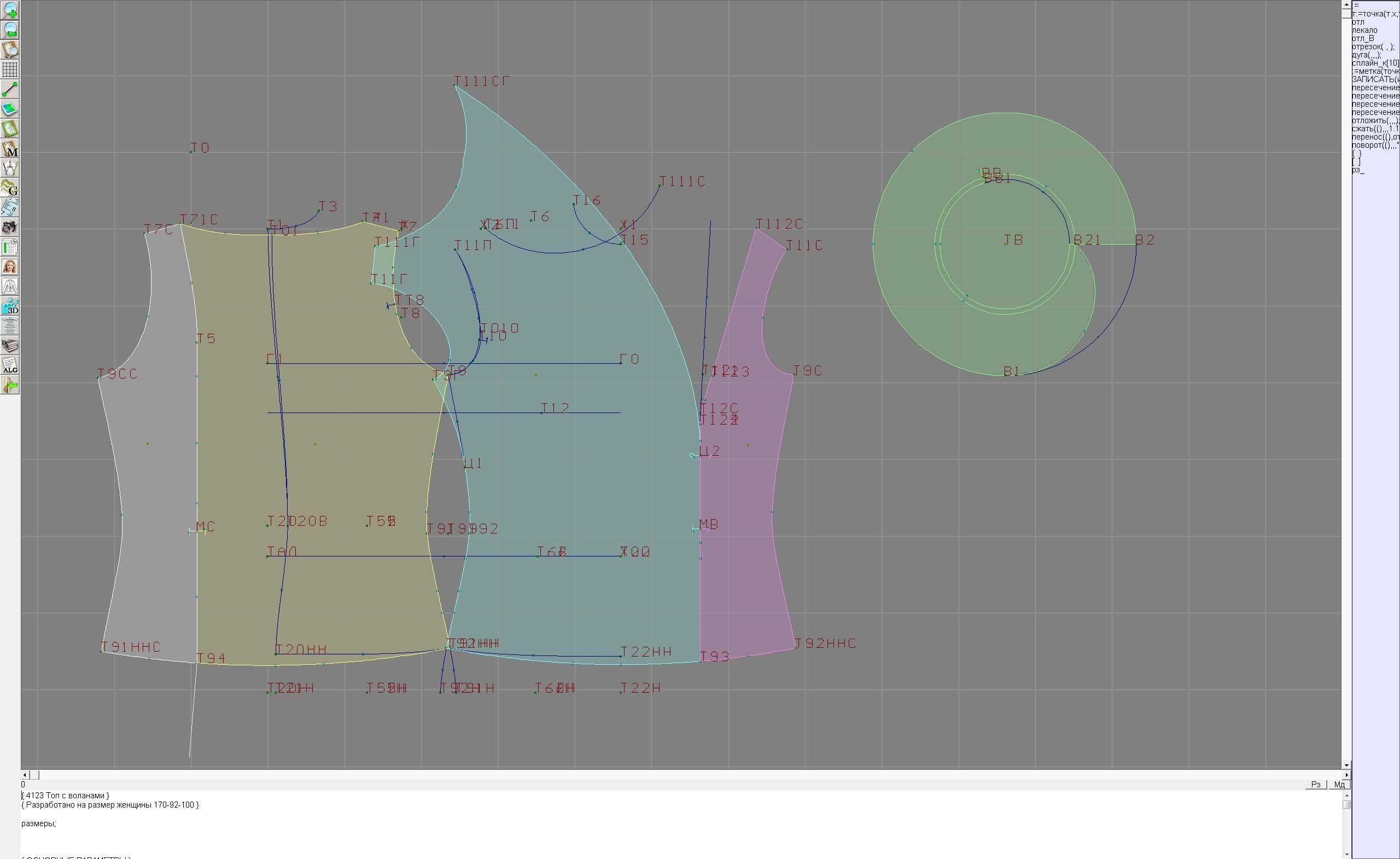The image size is (1400, 859).
Task: Switch to 3D view icon
Action: [10, 306]
